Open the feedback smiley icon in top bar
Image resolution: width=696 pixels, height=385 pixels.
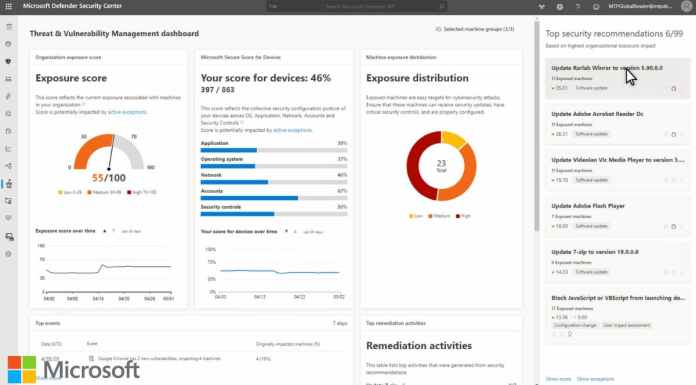596,7
